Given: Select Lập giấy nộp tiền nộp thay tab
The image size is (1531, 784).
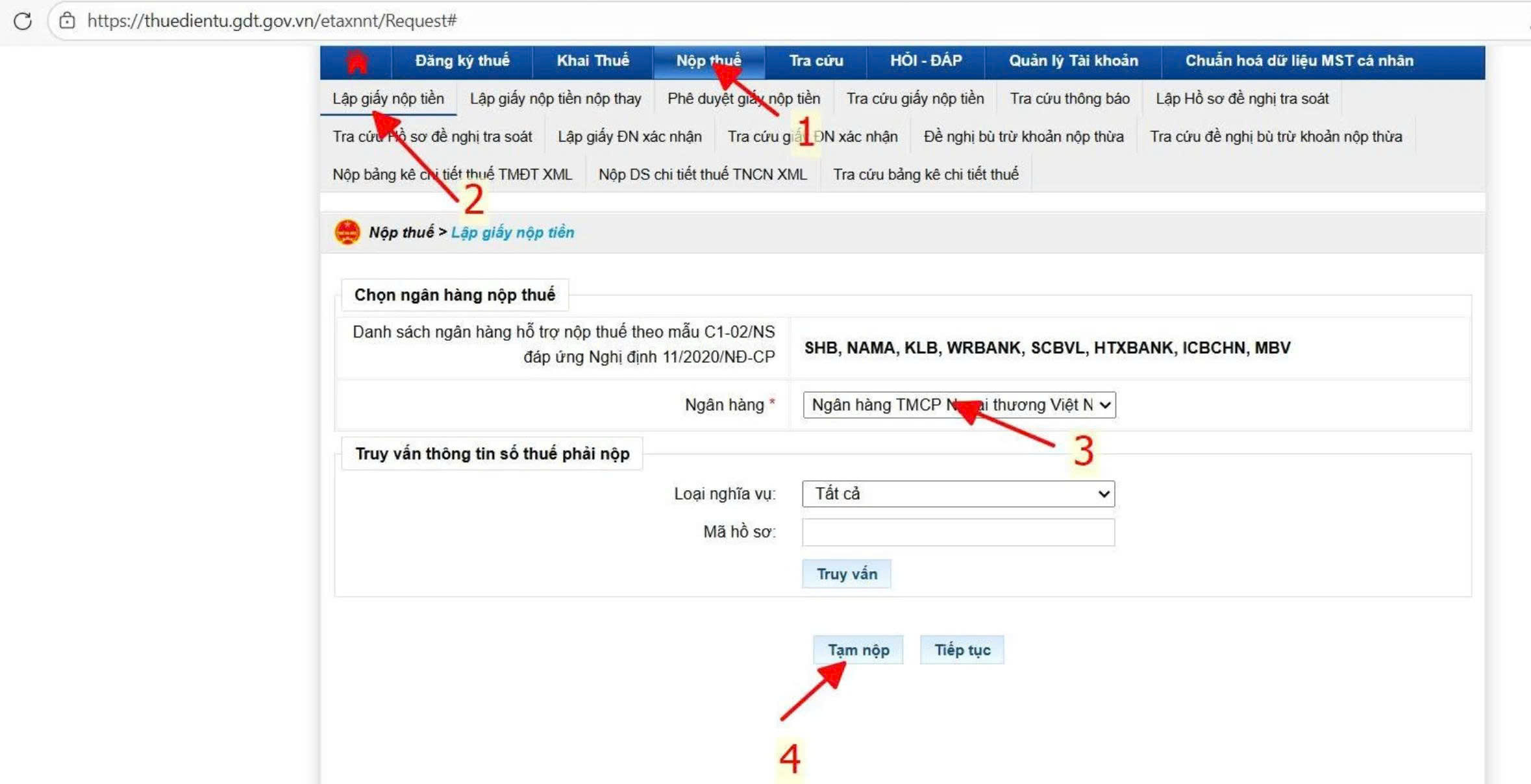Looking at the screenshot, I should (555, 99).
